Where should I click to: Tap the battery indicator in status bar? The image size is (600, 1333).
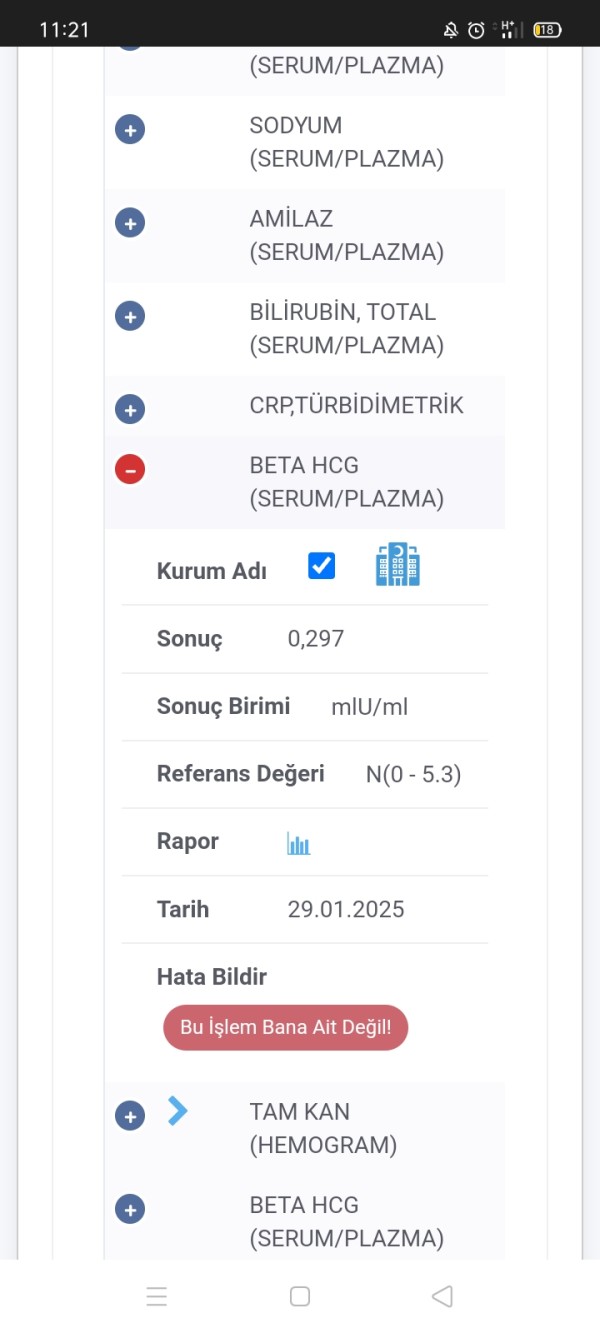(x=546, y=30)
